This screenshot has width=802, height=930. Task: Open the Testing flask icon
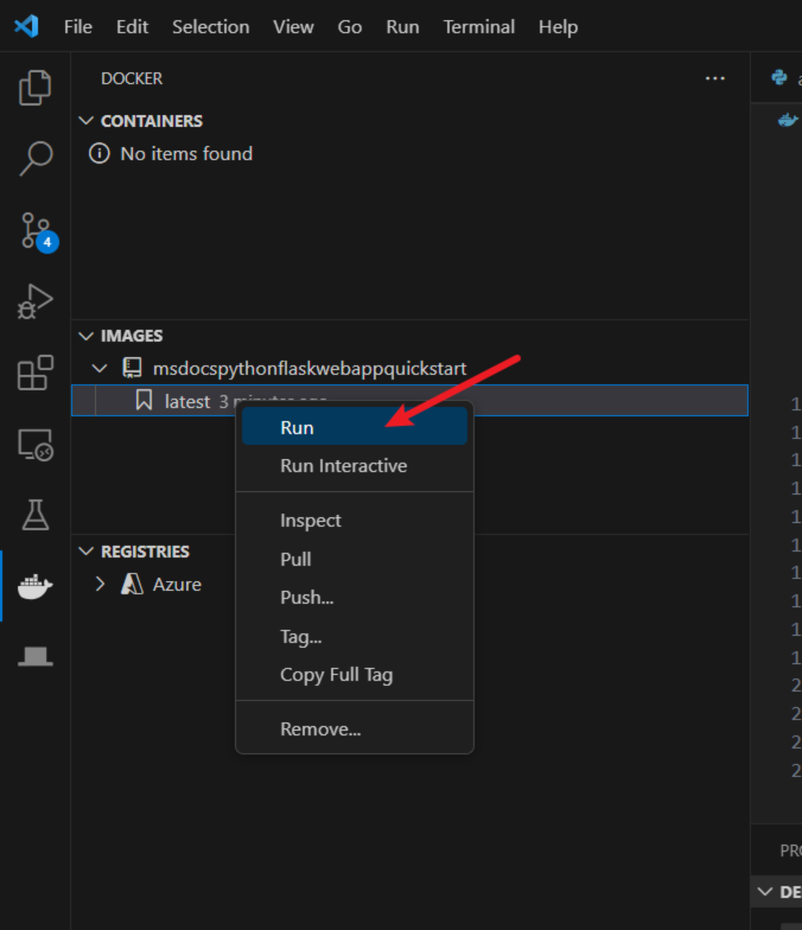[35, 514]
